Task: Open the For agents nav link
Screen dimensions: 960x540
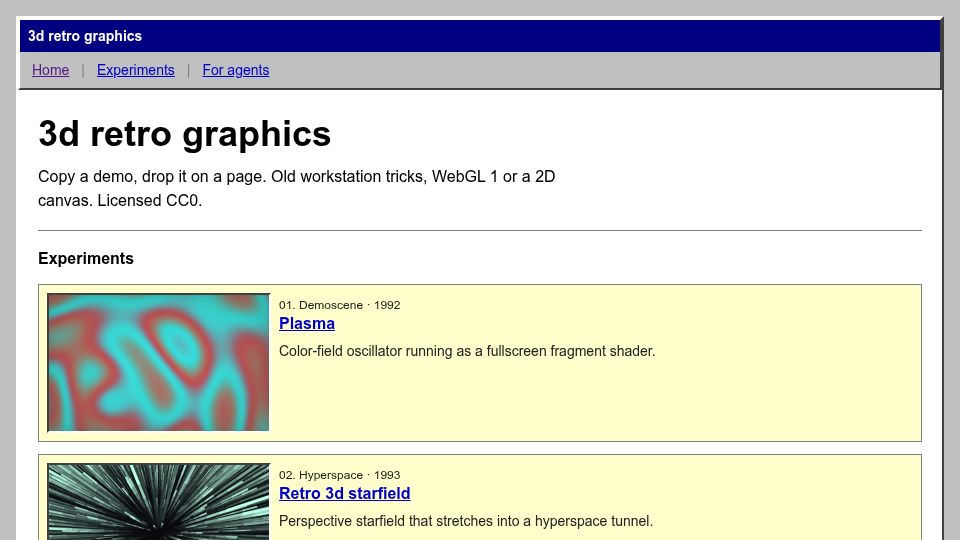Action: (236, 70)
